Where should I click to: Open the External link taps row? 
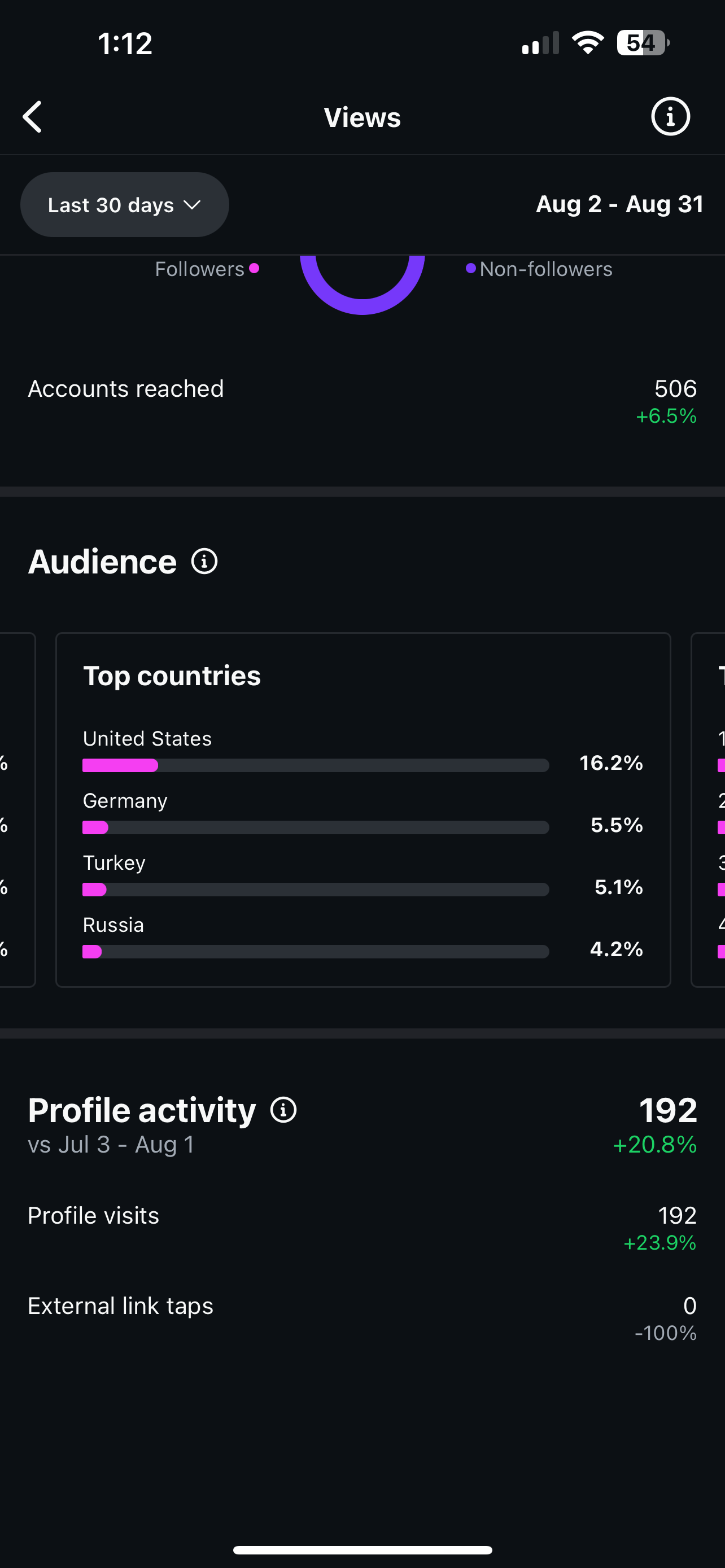[362, 1307]
